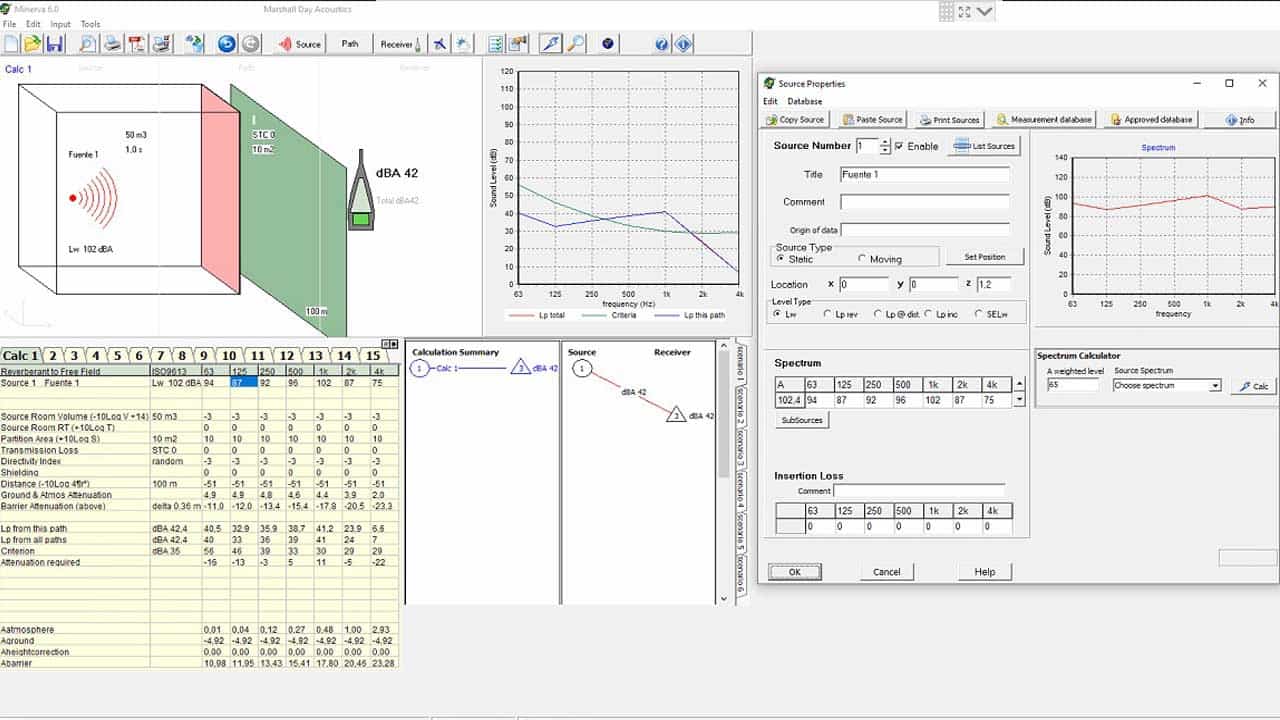
Task: Click the source Title text field
Action: click(x=924, y=175)
